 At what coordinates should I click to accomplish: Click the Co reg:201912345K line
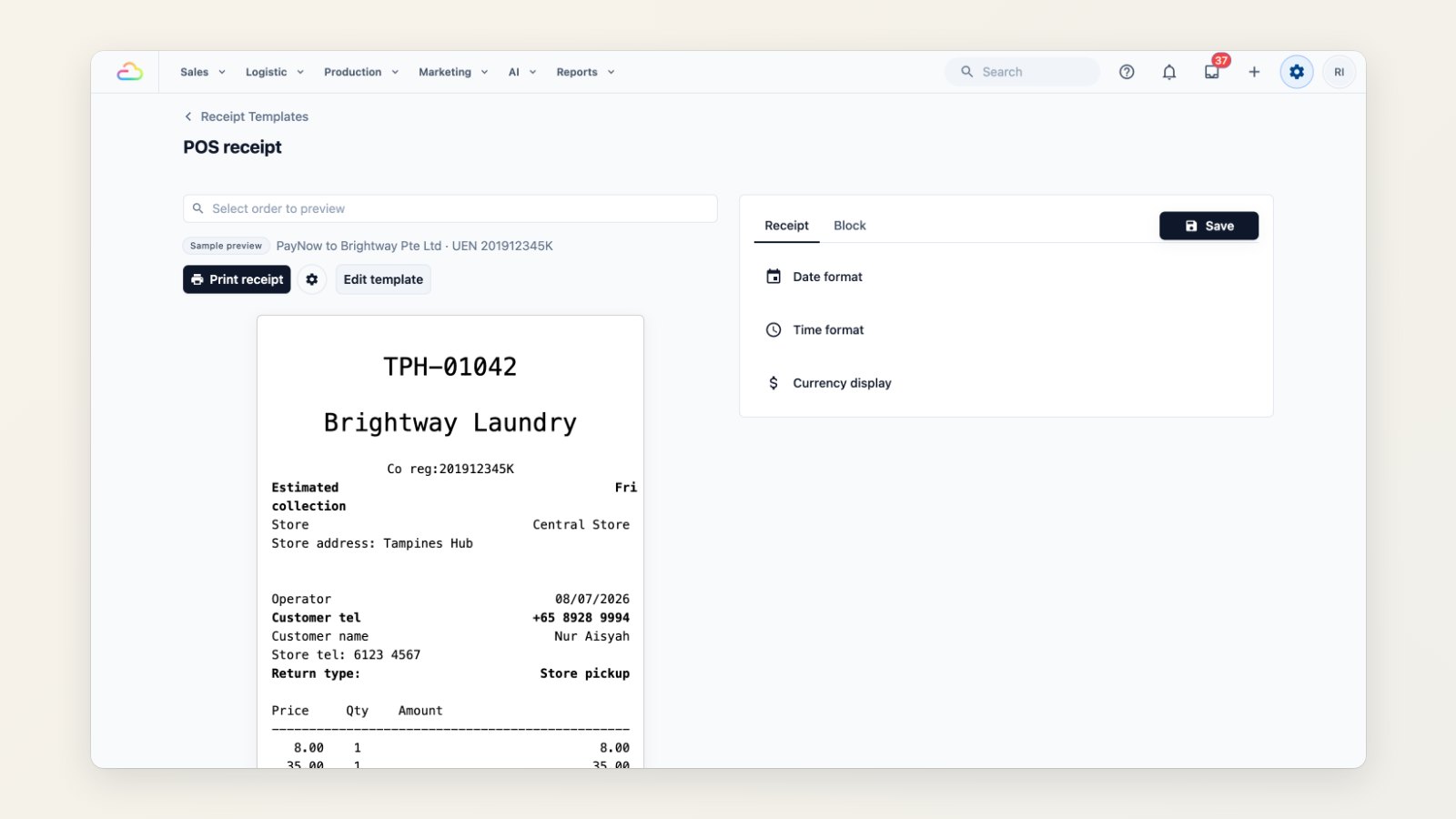click(450, 469)
